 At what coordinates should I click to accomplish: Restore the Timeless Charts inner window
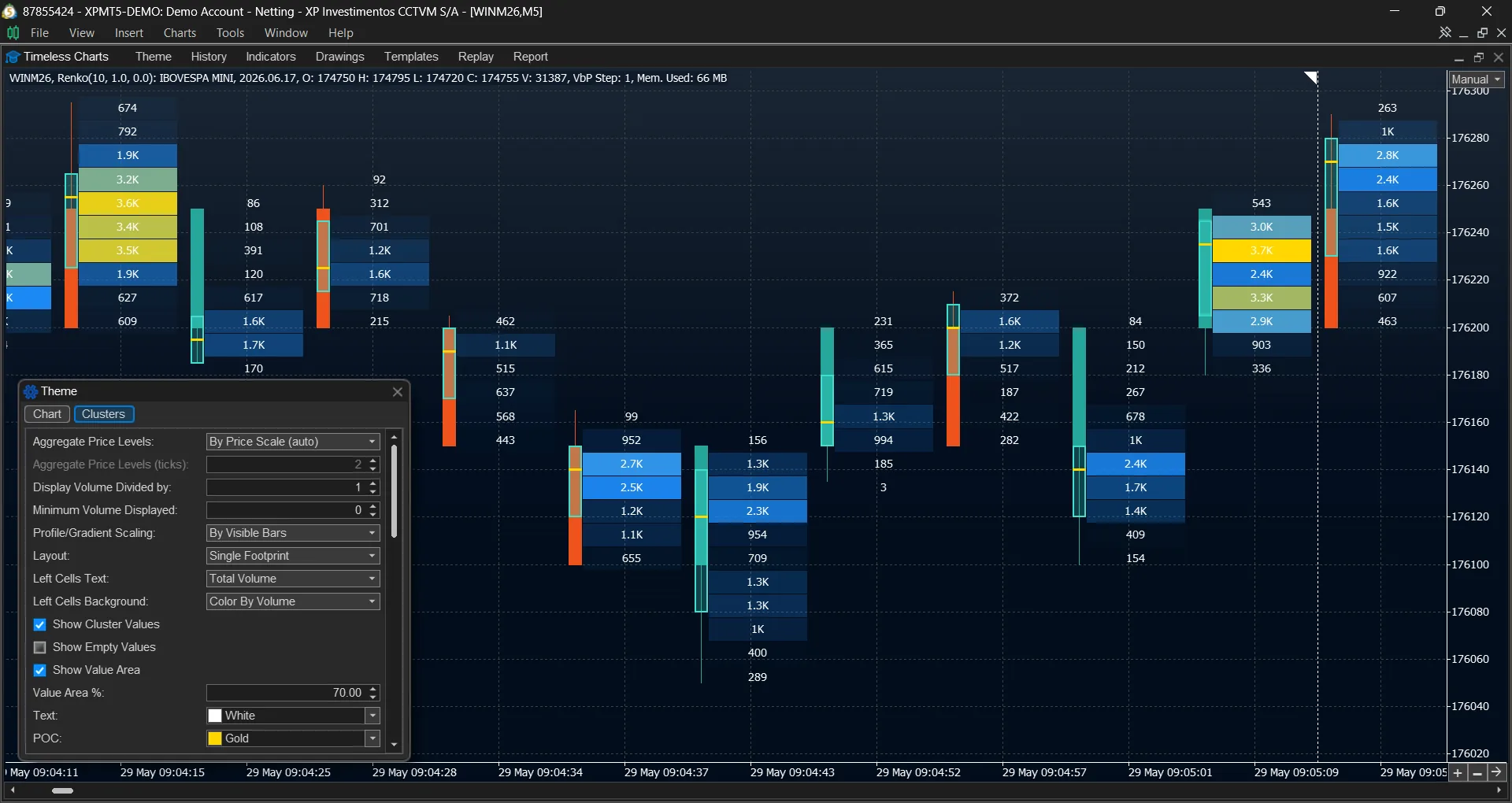pyautogui.click(x=1479, y=57)
